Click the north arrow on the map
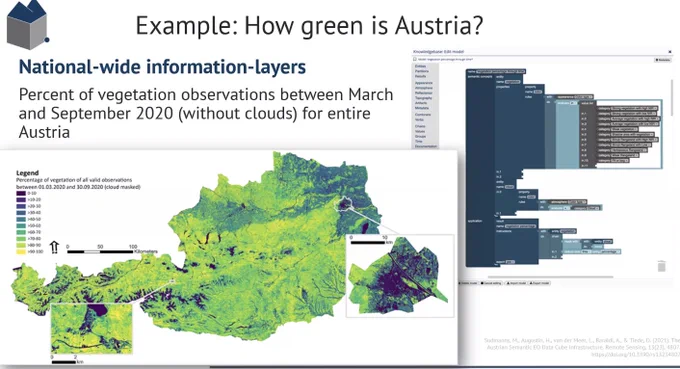The width and height of the screenshot is (680, 369). click(54, 247)
